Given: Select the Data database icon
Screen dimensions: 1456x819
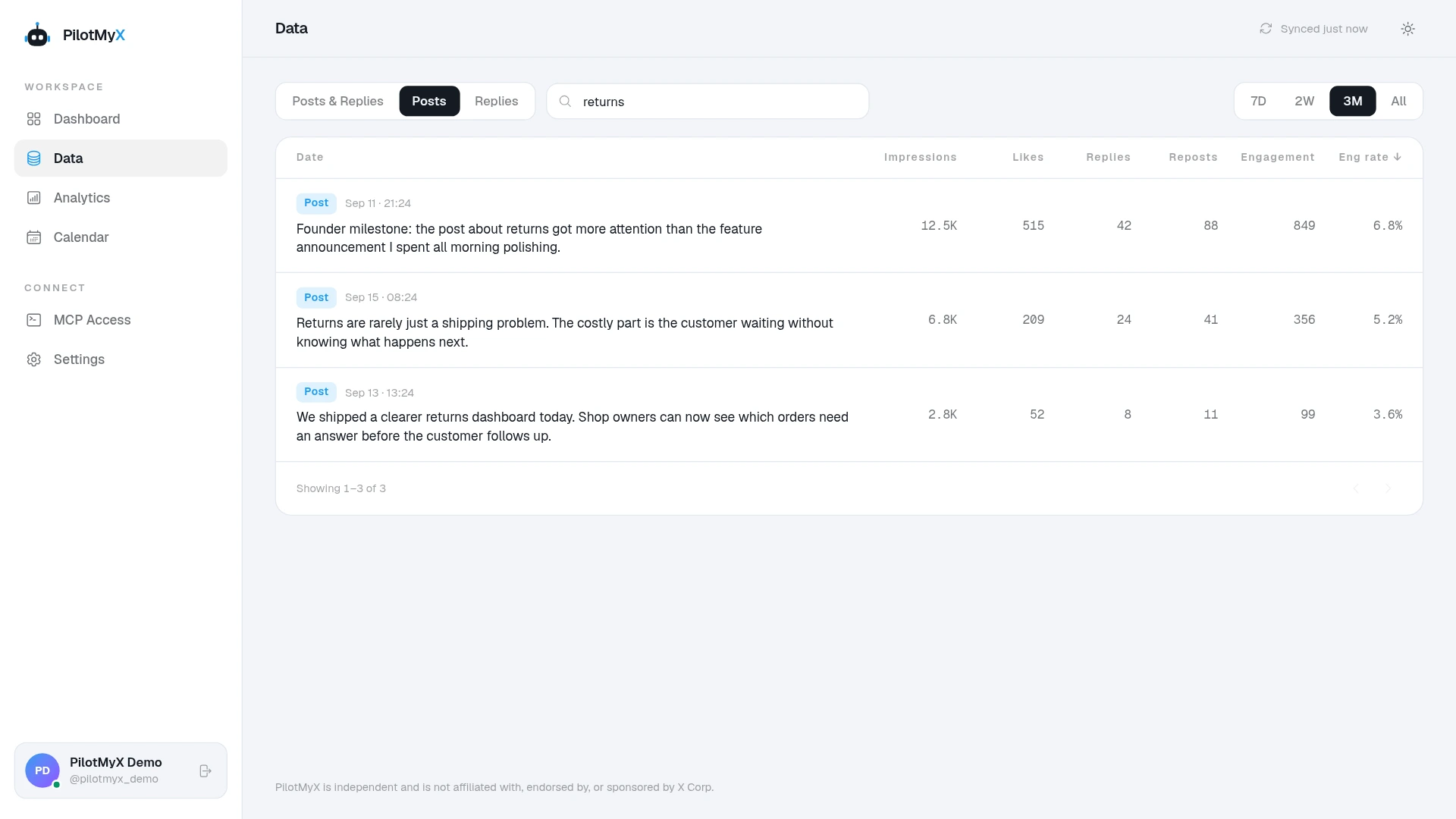Looking at the screenshot, I should (34, 158).
